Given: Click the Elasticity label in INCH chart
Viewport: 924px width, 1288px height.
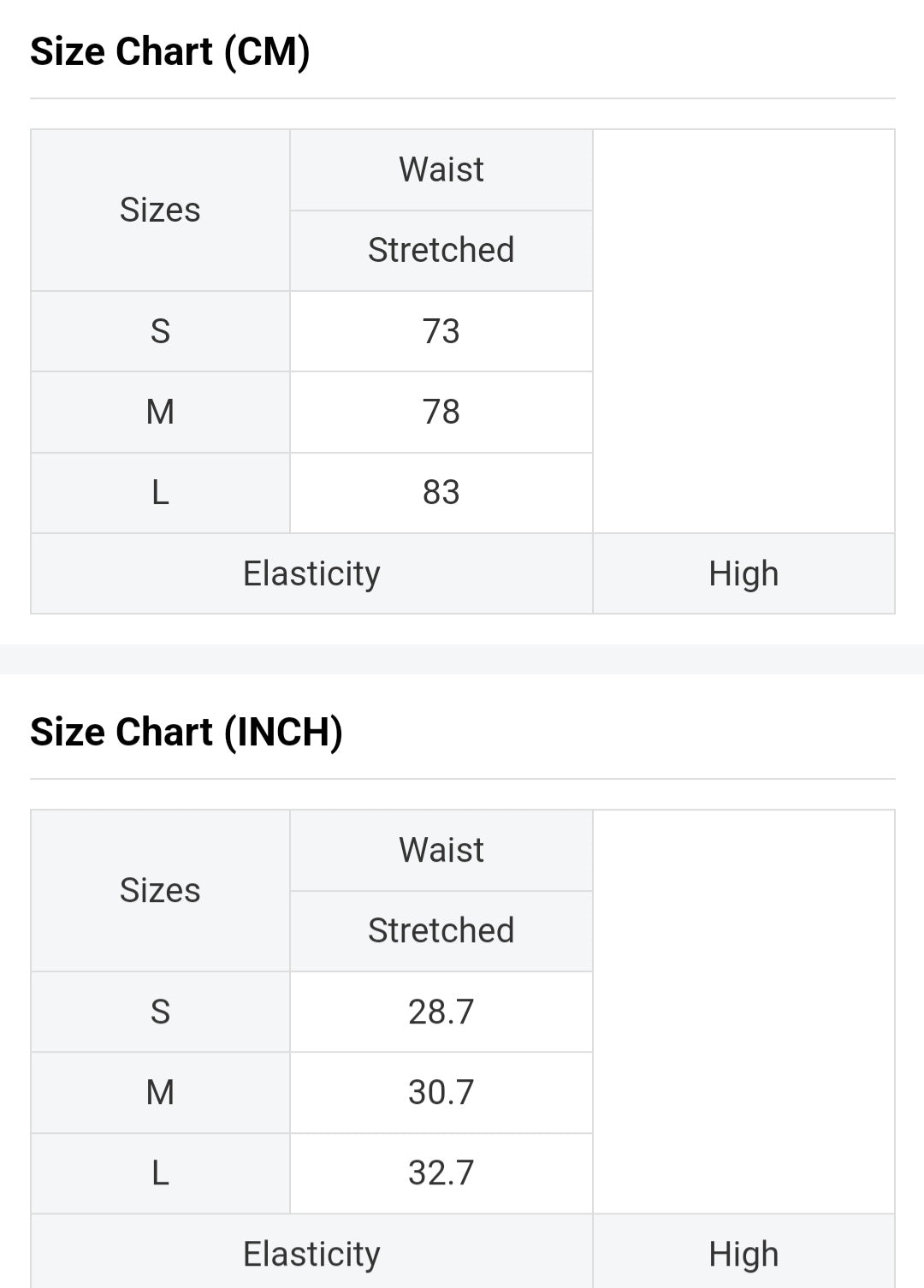Looking at the screenshot, I should [311, 1254].
